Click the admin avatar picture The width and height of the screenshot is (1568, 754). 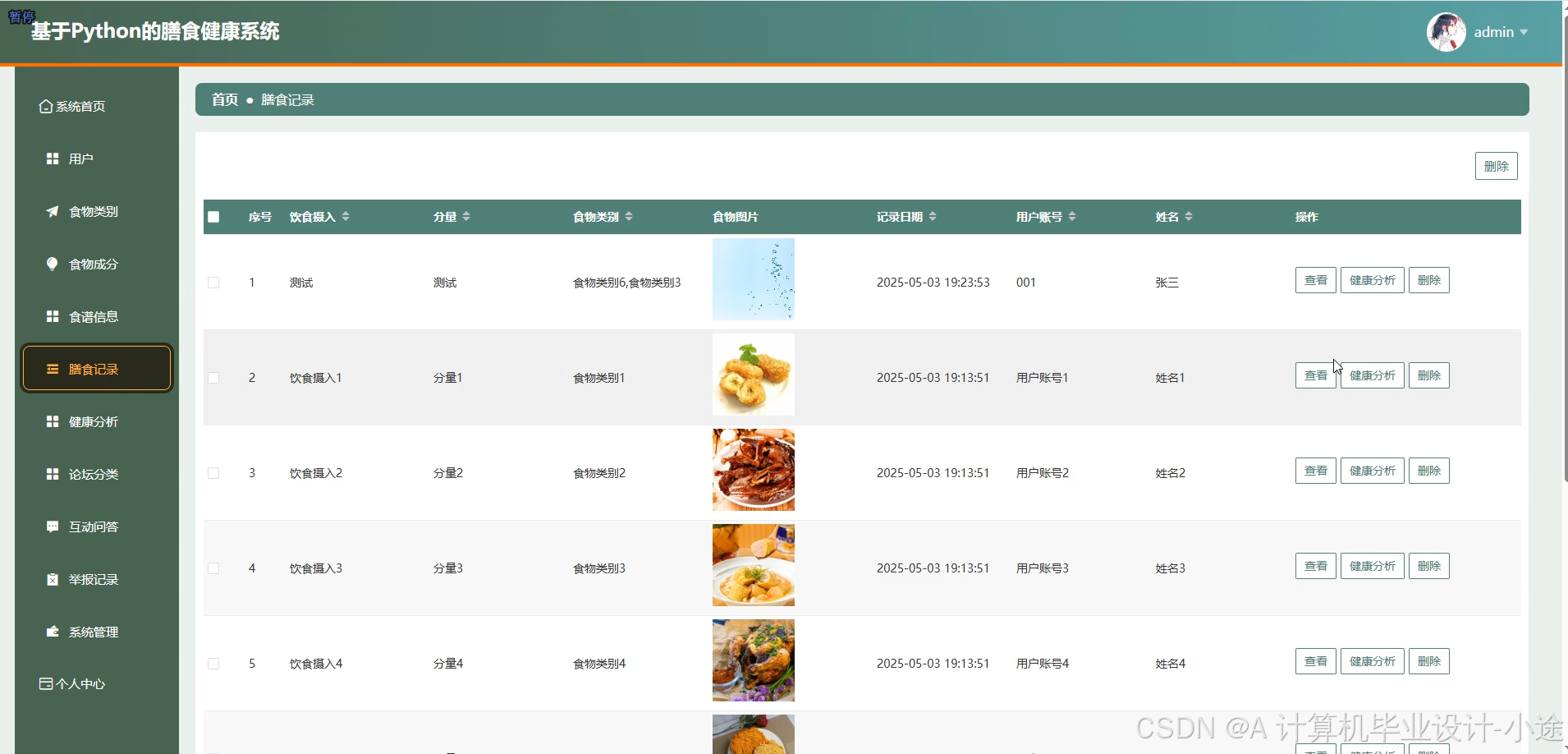coord(1447,32)
